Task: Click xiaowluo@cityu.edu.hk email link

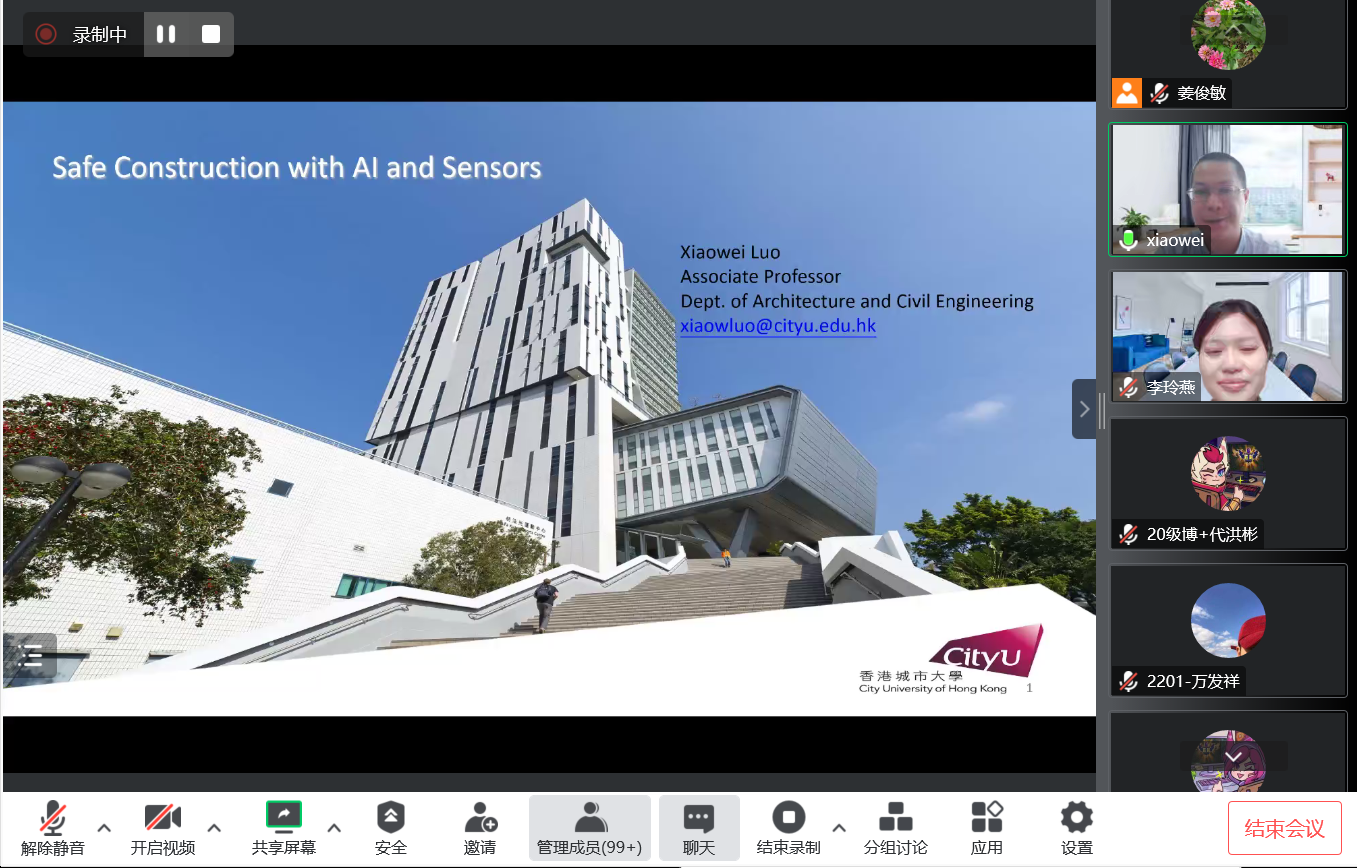Action: (x=778, y=326)
